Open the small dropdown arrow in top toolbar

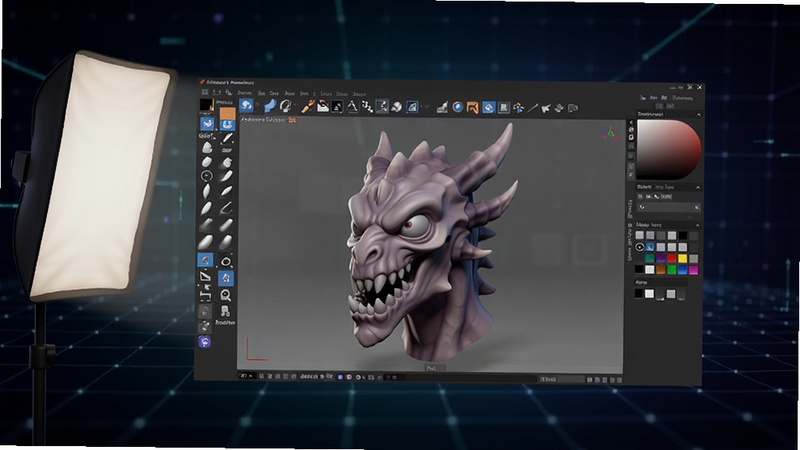pyautogui.click(x=427, y=107)
